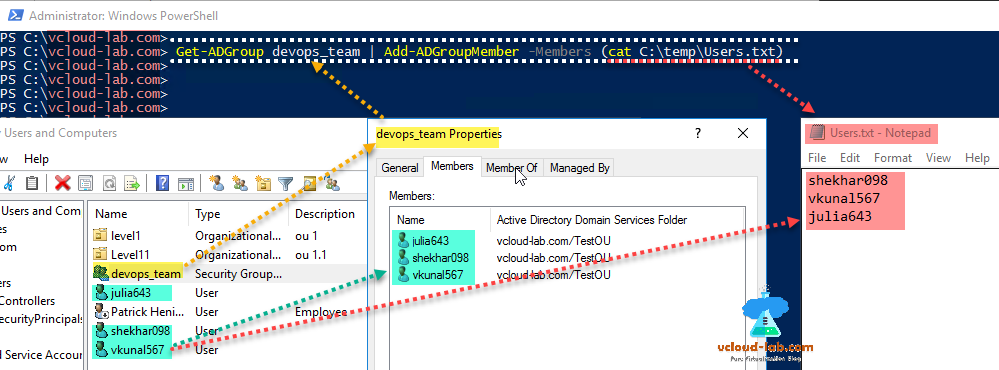Viewport: 999px width, 370px height.
Task: Click julia643 line in Notepad
Action: [839, 217]
